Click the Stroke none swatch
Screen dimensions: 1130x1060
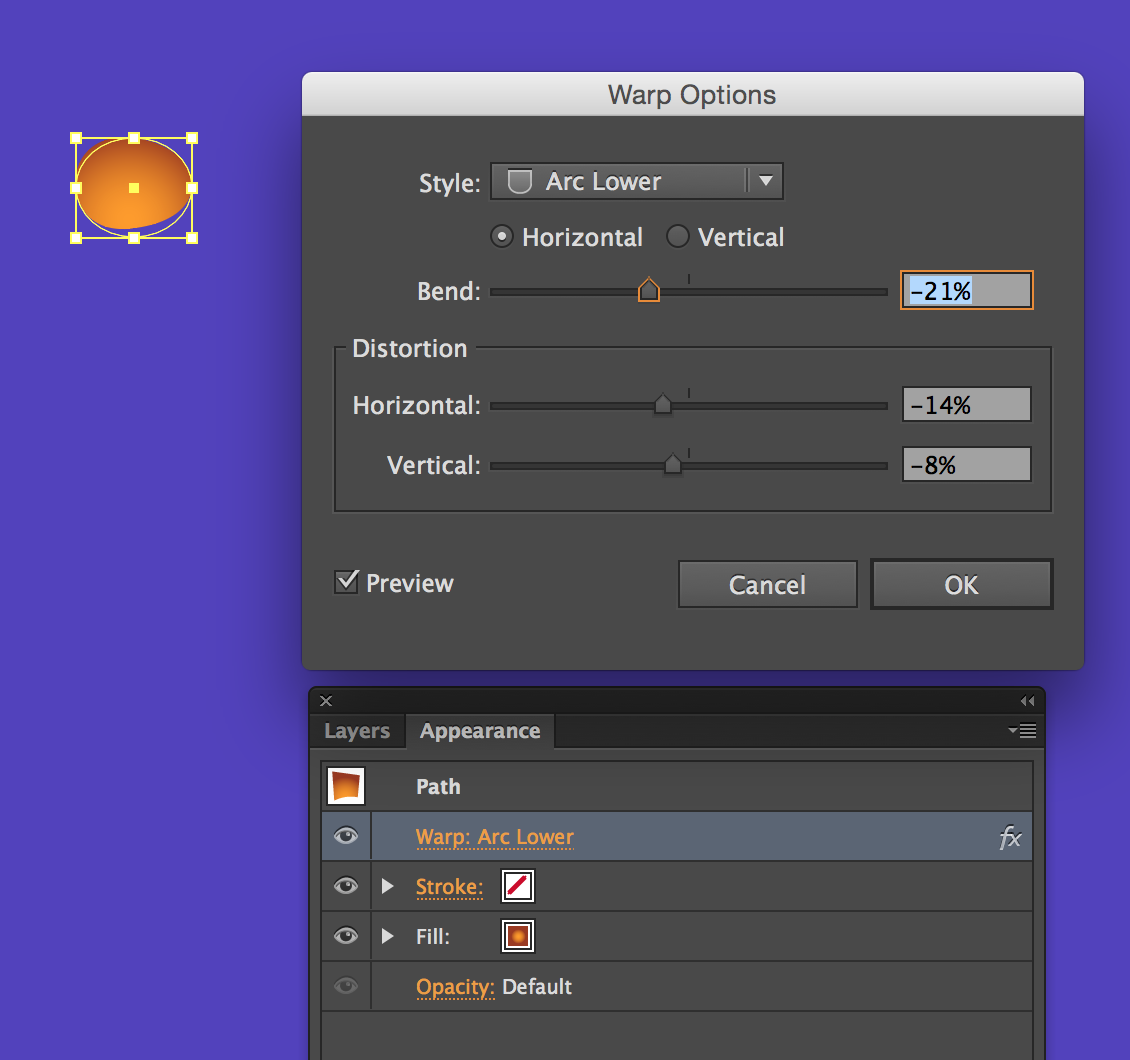point(517,886)
